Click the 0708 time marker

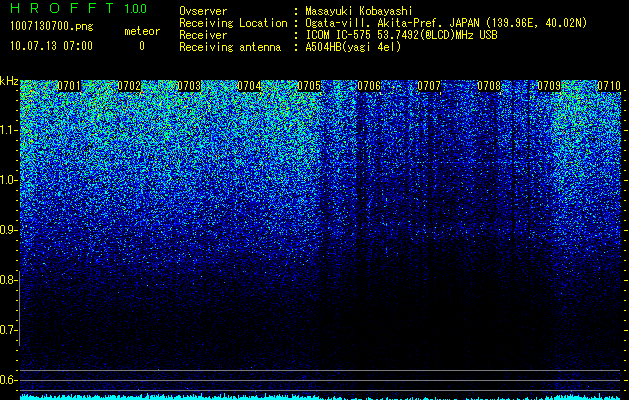pyautogui.click(x=489, y=86)
